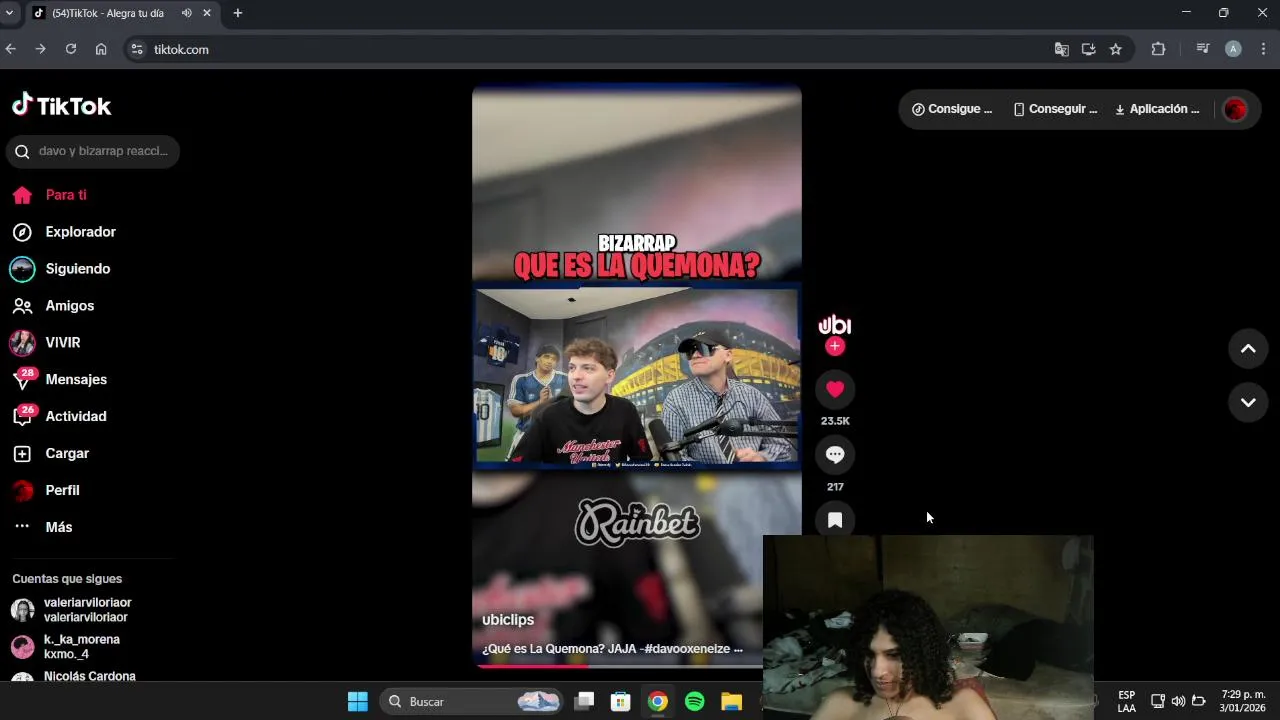Reload the page

pos(71,49)
